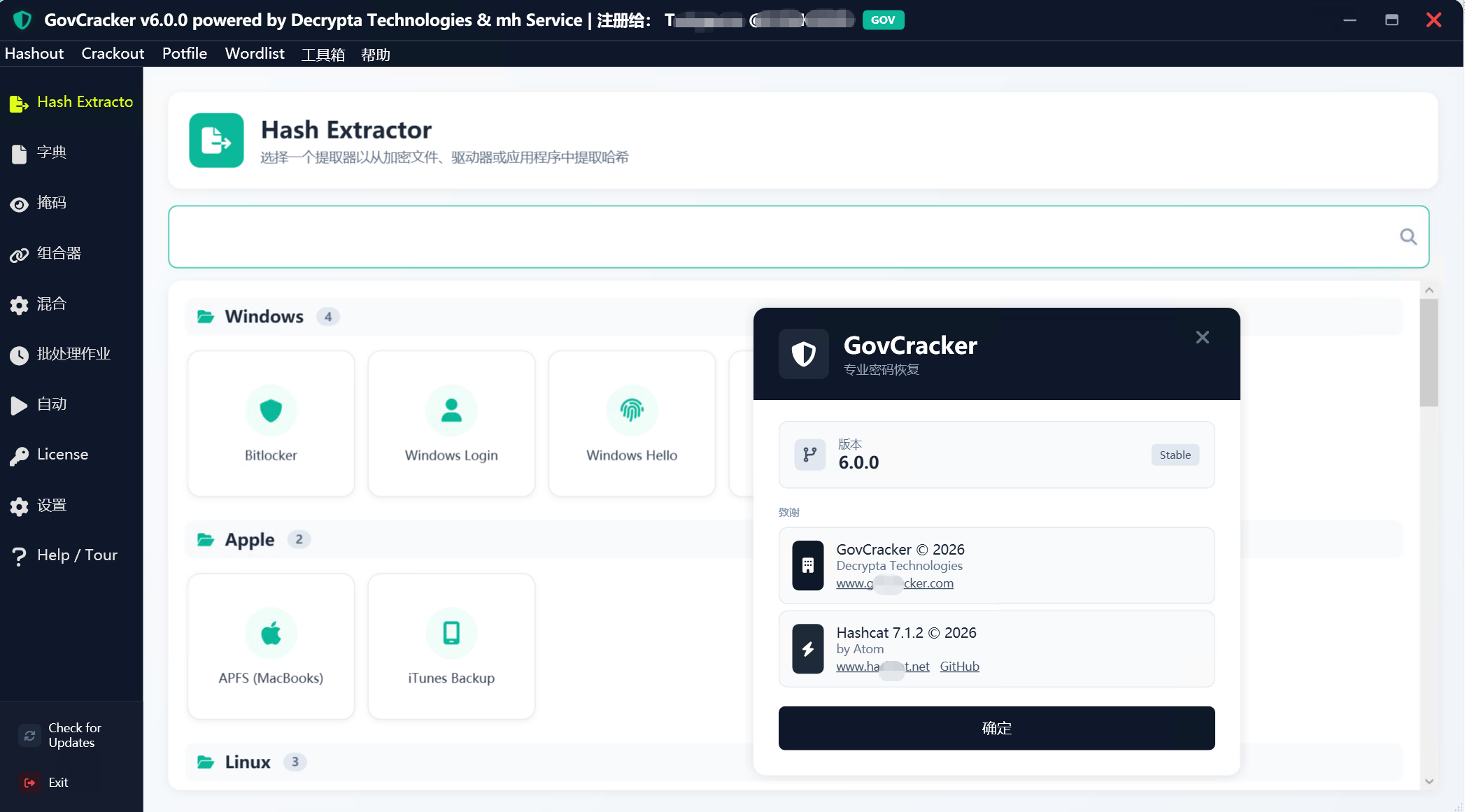Select the APFS (MacBooks) extractor card
1465x812 pixels.
271,646
